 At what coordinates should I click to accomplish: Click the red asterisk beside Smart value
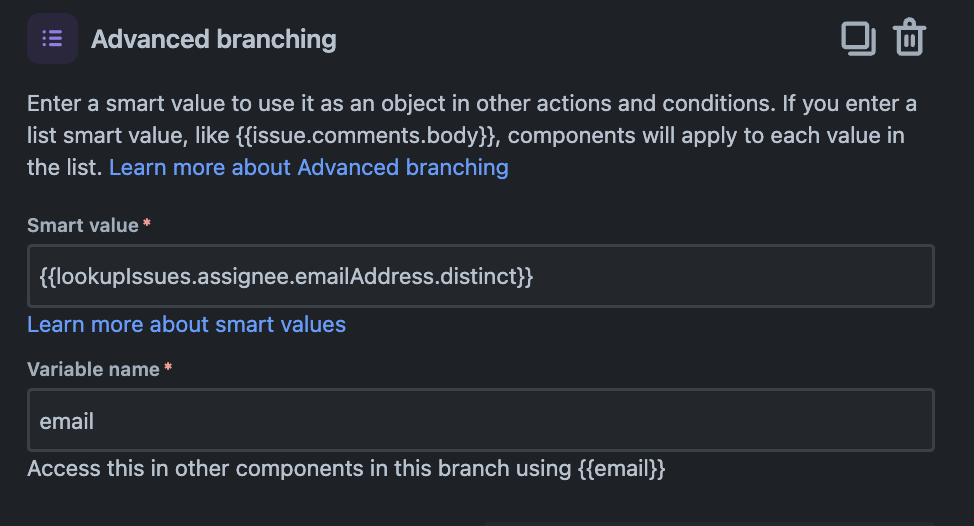pyautogui.click(x=147, y=222)
